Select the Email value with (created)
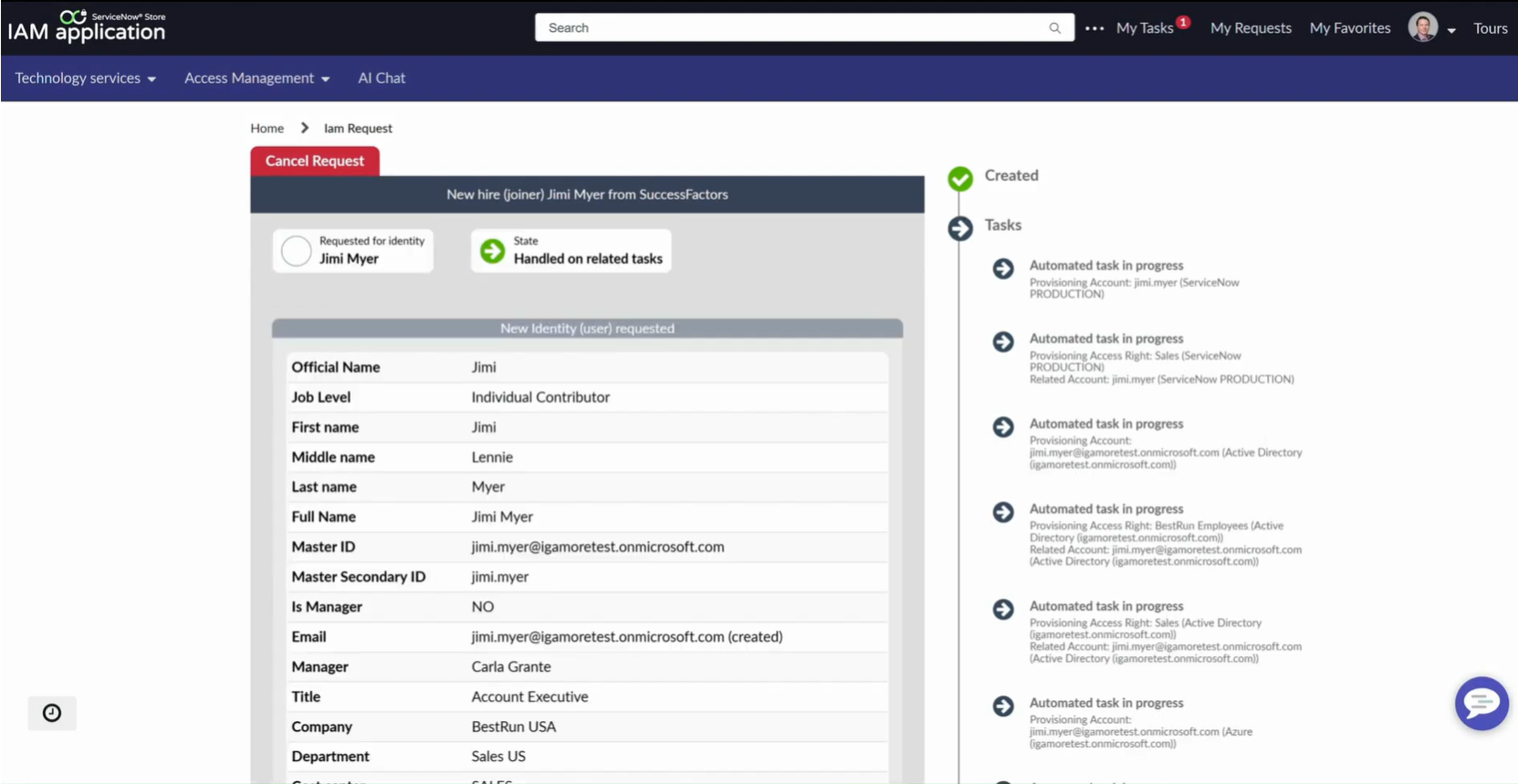 tap(627, 637)
